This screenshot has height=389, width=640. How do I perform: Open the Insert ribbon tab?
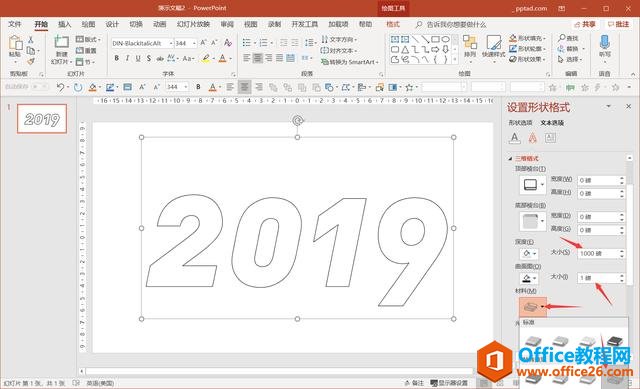pos(64,24)
